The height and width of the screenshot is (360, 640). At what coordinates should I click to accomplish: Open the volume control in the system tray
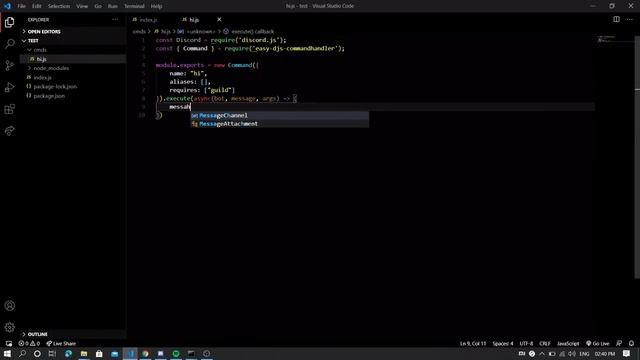pyautogui.click(x=572, y=353)
